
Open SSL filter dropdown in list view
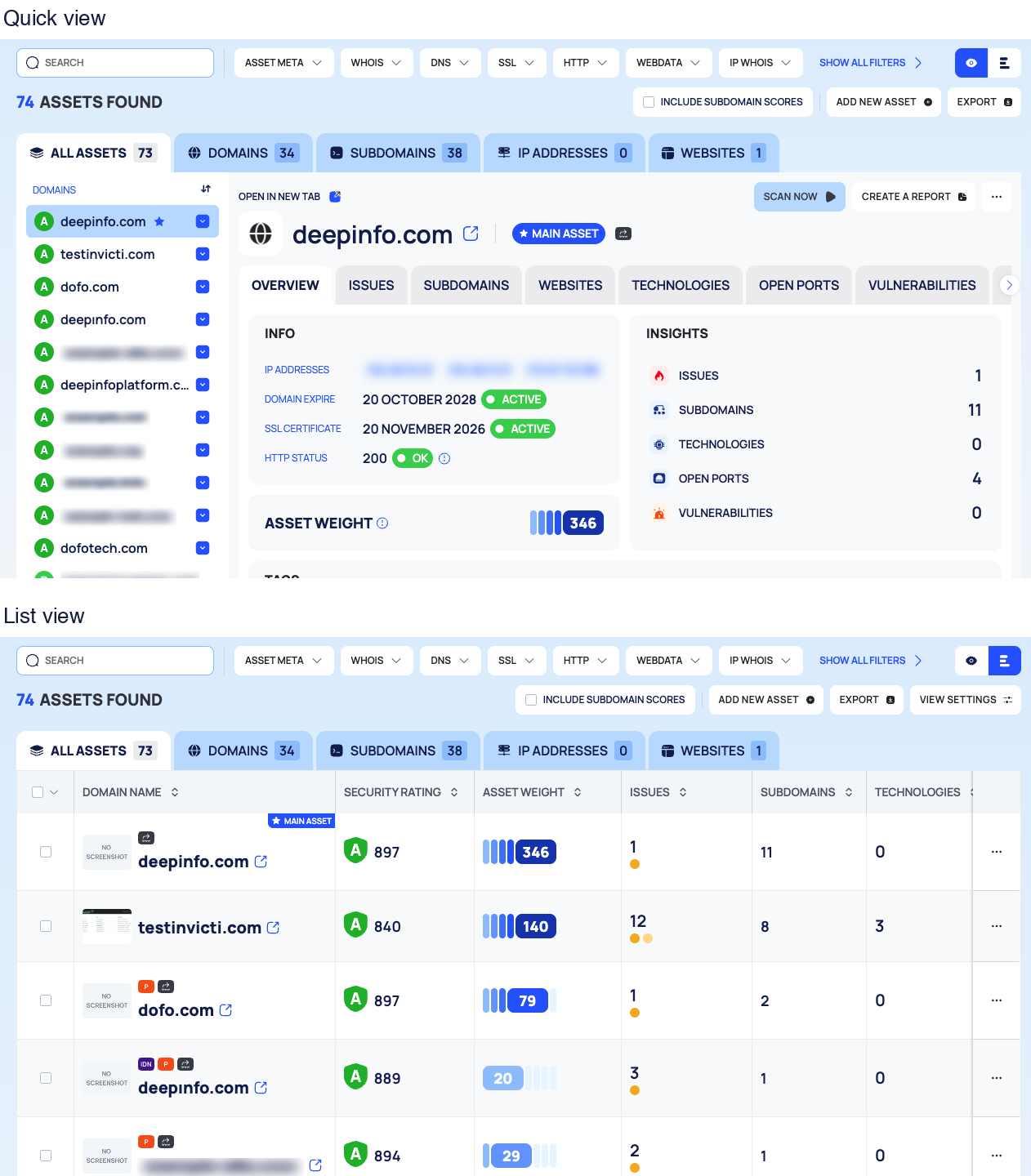point(516,661)
